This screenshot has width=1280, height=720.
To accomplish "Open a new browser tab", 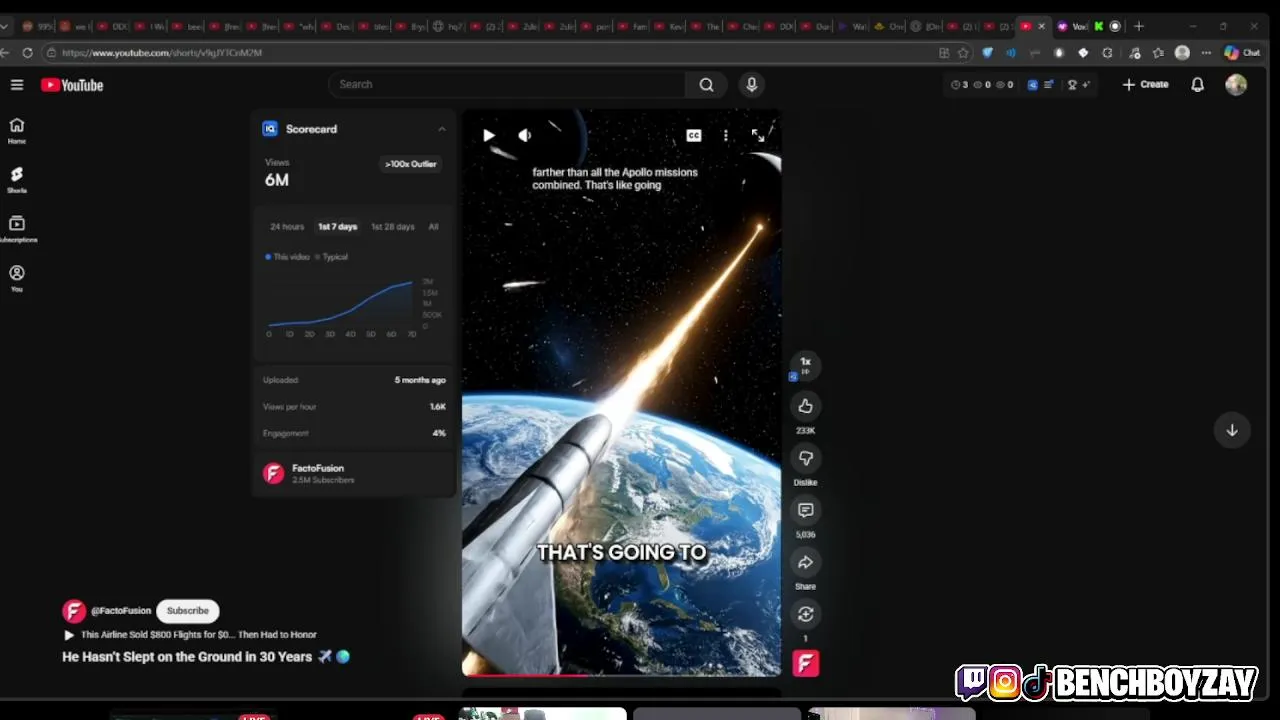I will click(x=1138, y=26).
